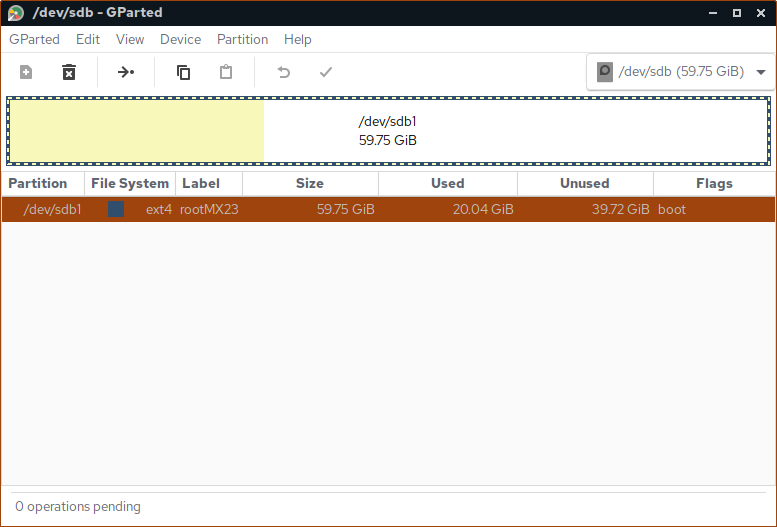Click the Resize/Move partition icon

[126, 72]
